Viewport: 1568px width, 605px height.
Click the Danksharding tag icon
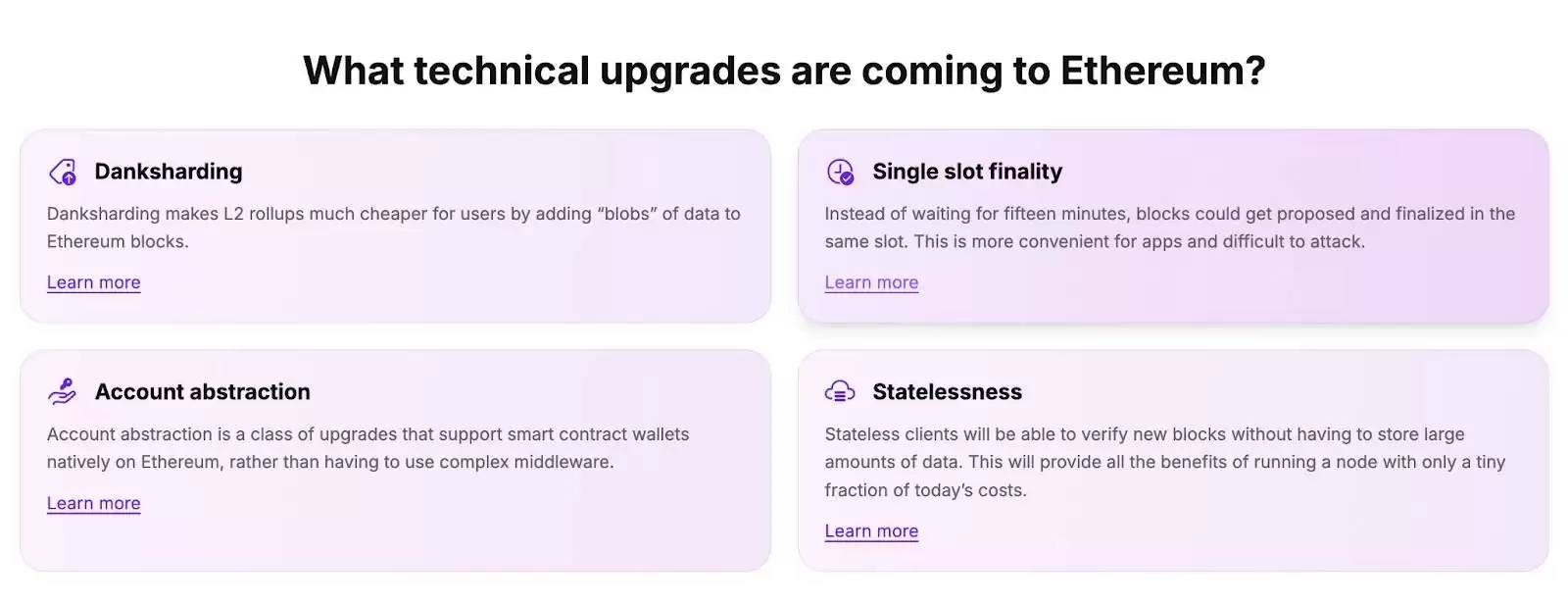click(x=63, y=172)
